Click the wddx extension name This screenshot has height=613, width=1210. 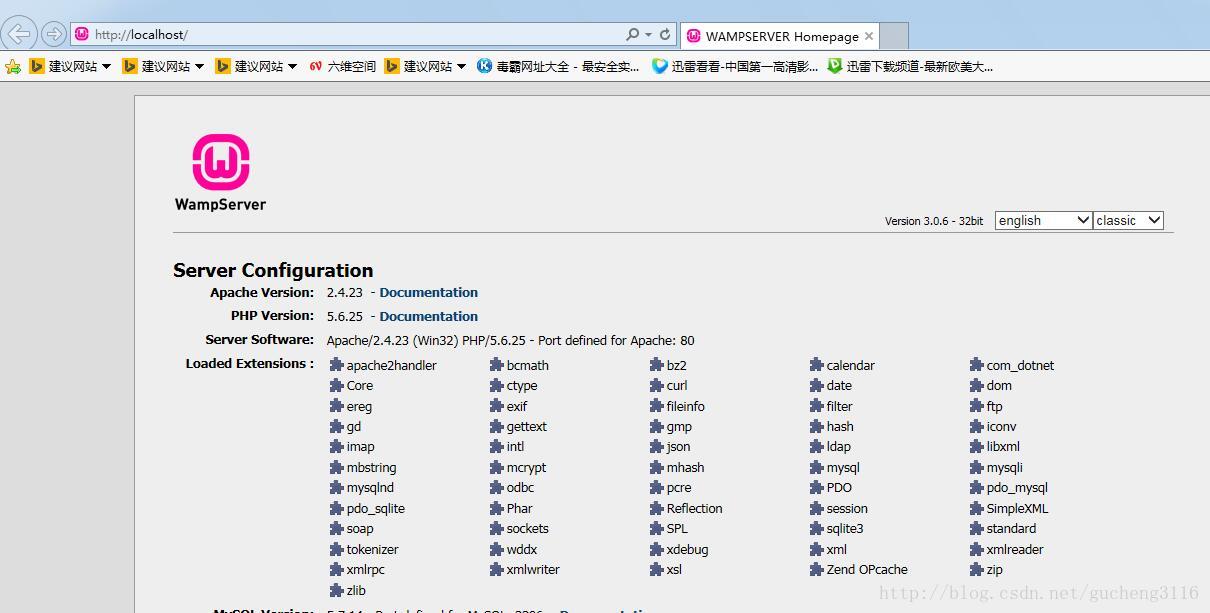pyautogui.click(x=522, y=549)
